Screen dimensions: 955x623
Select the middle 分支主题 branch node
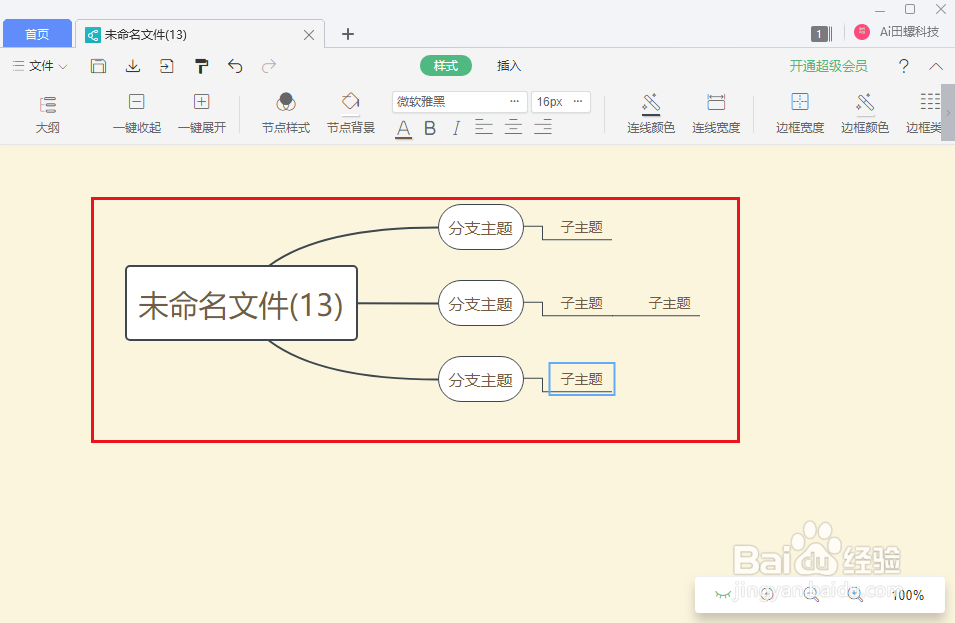pos(481,303)
